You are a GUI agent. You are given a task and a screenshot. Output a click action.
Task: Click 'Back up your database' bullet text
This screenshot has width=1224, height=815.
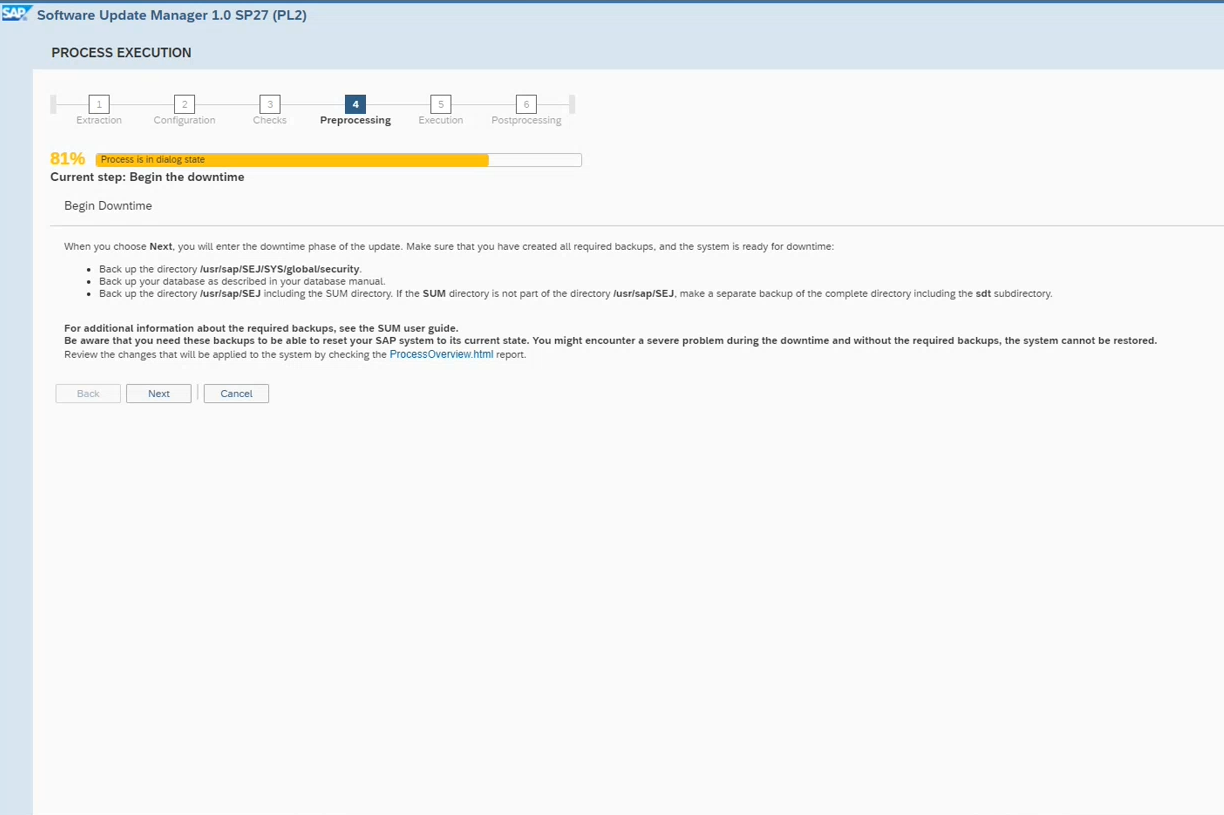point(242,282)
